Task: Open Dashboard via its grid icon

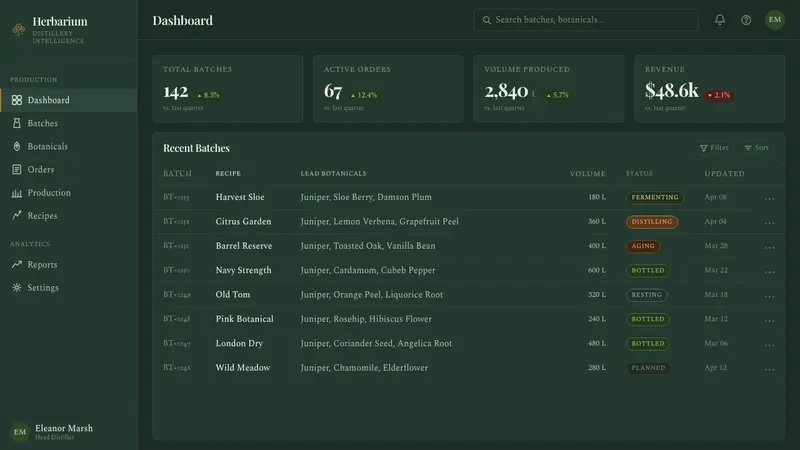Action: tap(17, 100)
